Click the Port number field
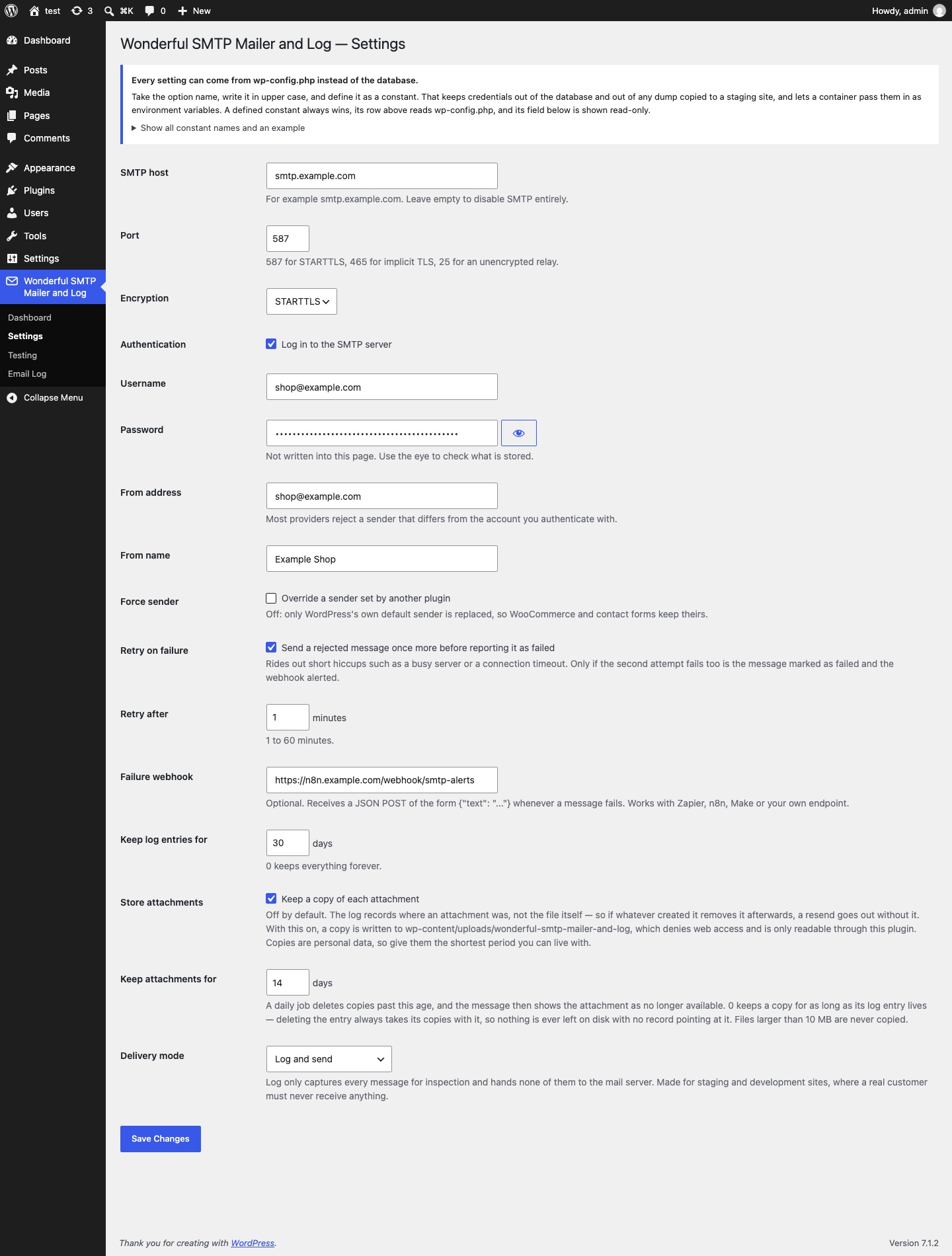Viewport: 952px width, 1256px height. point(288,239)
